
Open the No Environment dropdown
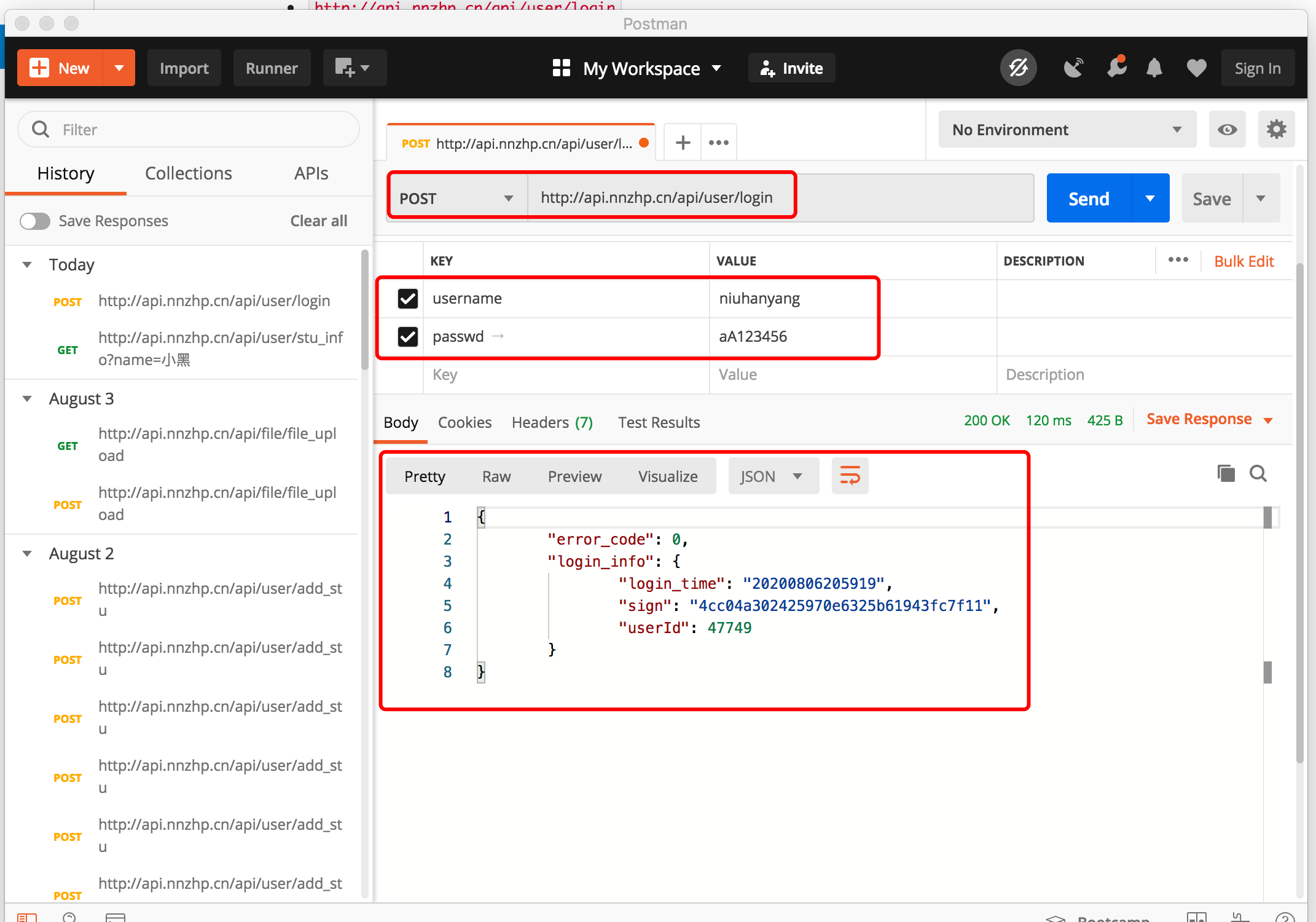[x=1067, y=130]
